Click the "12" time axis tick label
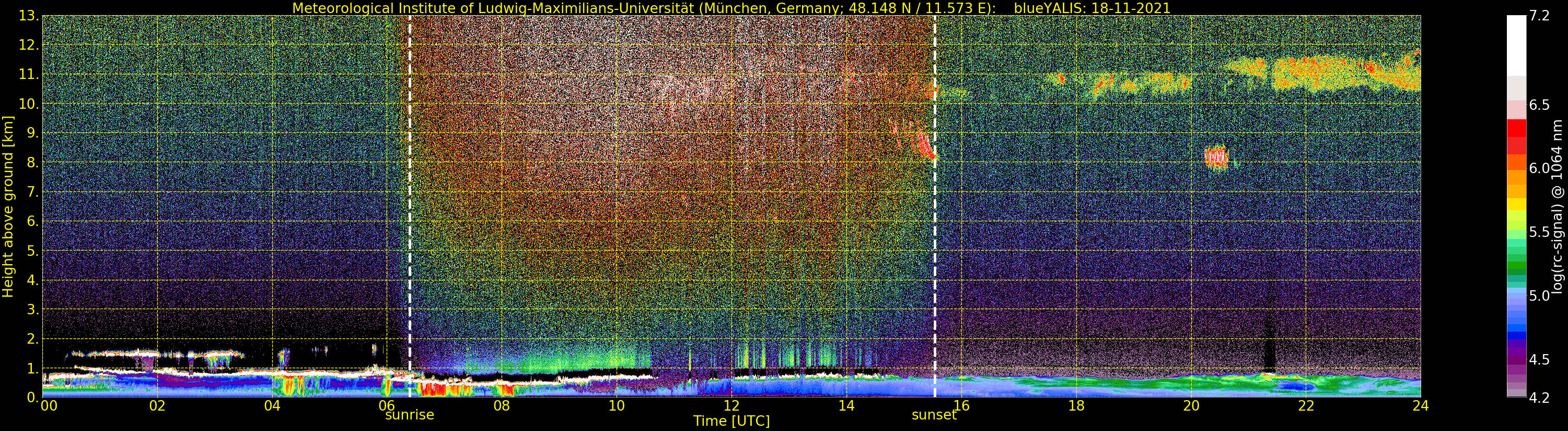 coord(731,405)
